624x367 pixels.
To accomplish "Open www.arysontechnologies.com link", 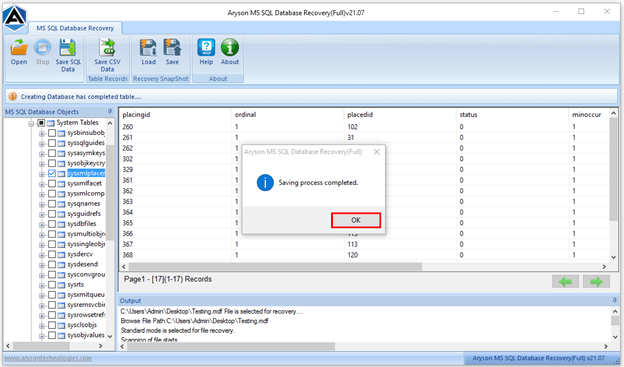I will [x=48, y=358].
